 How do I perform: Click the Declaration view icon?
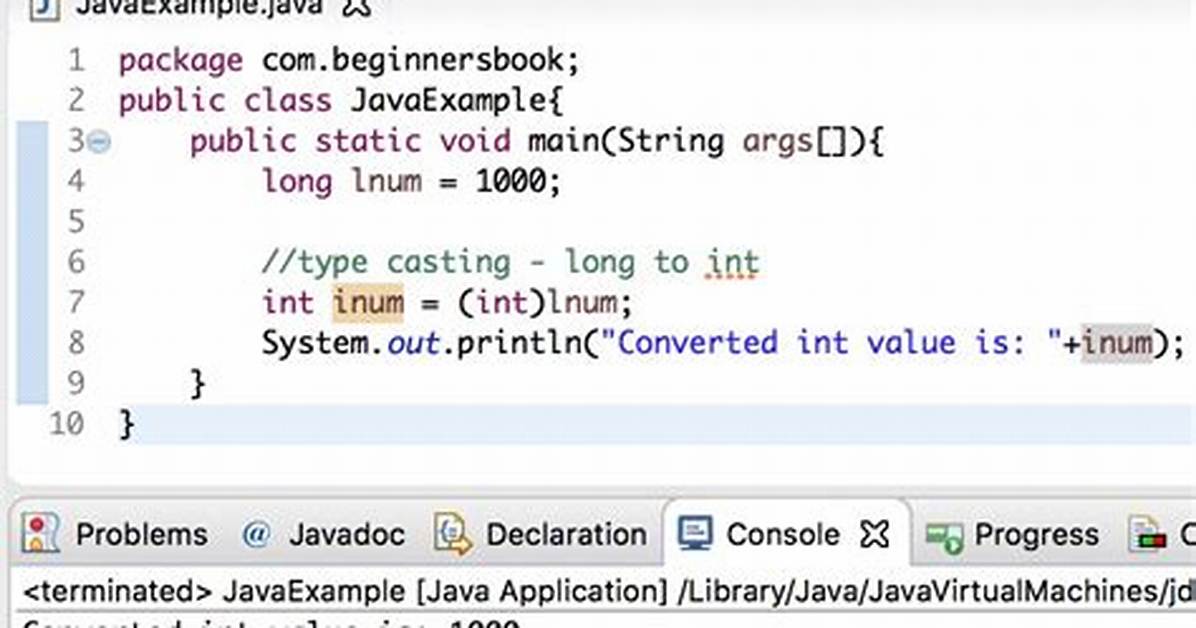click(x=452, y=533)
